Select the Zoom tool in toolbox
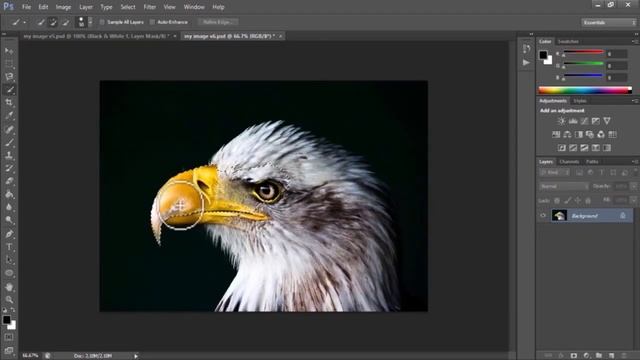The width and height of the screenshot is (640, 360). pos(9,300)
